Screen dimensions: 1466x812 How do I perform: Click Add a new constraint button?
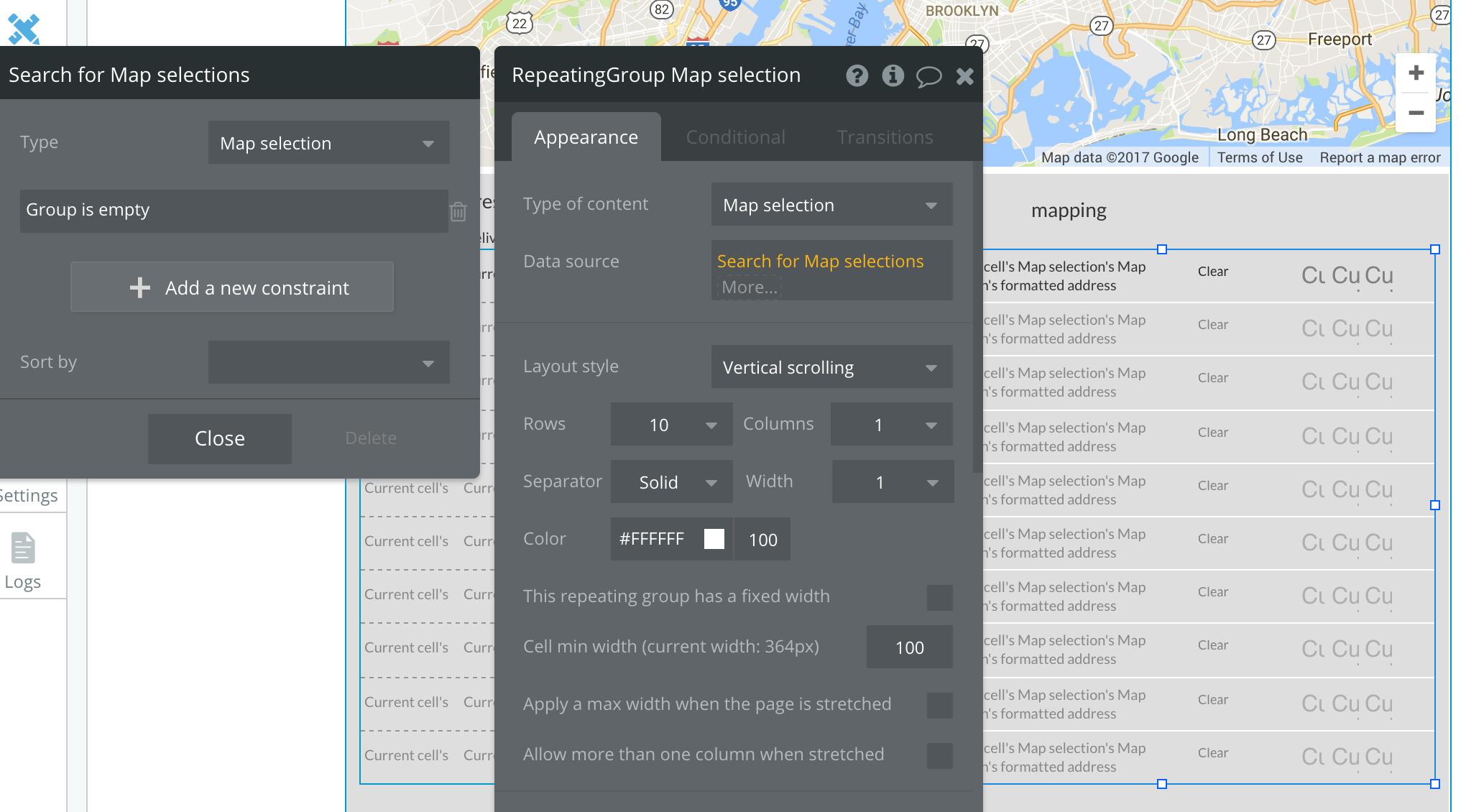click(x=232, y=287)
